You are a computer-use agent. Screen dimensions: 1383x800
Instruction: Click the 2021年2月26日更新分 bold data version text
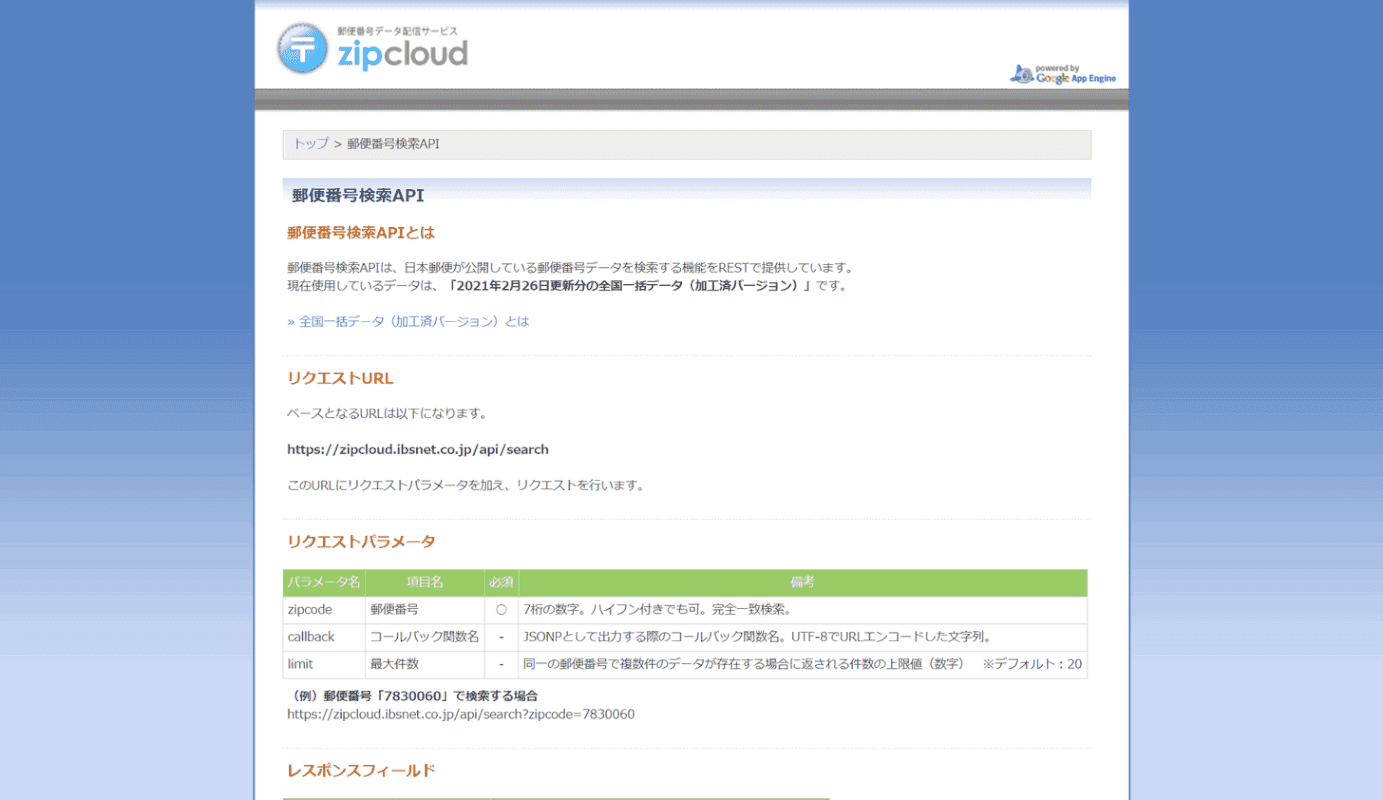click(x=630, y=286)
